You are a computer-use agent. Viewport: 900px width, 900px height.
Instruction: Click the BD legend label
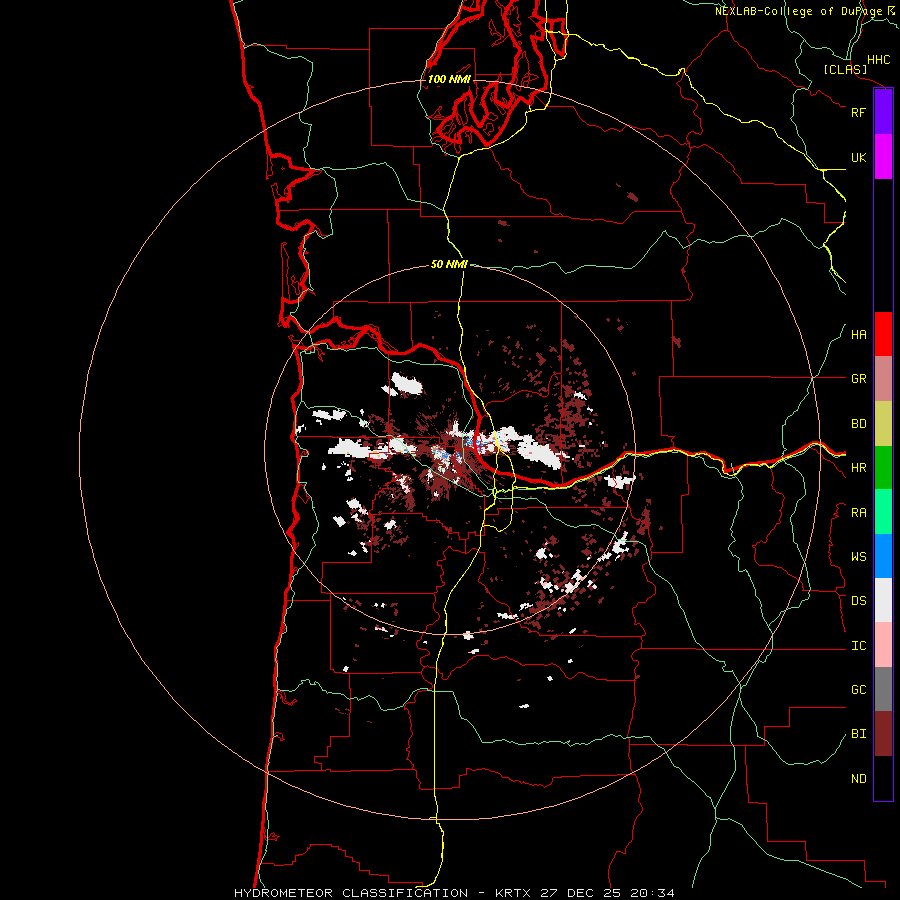858,424
